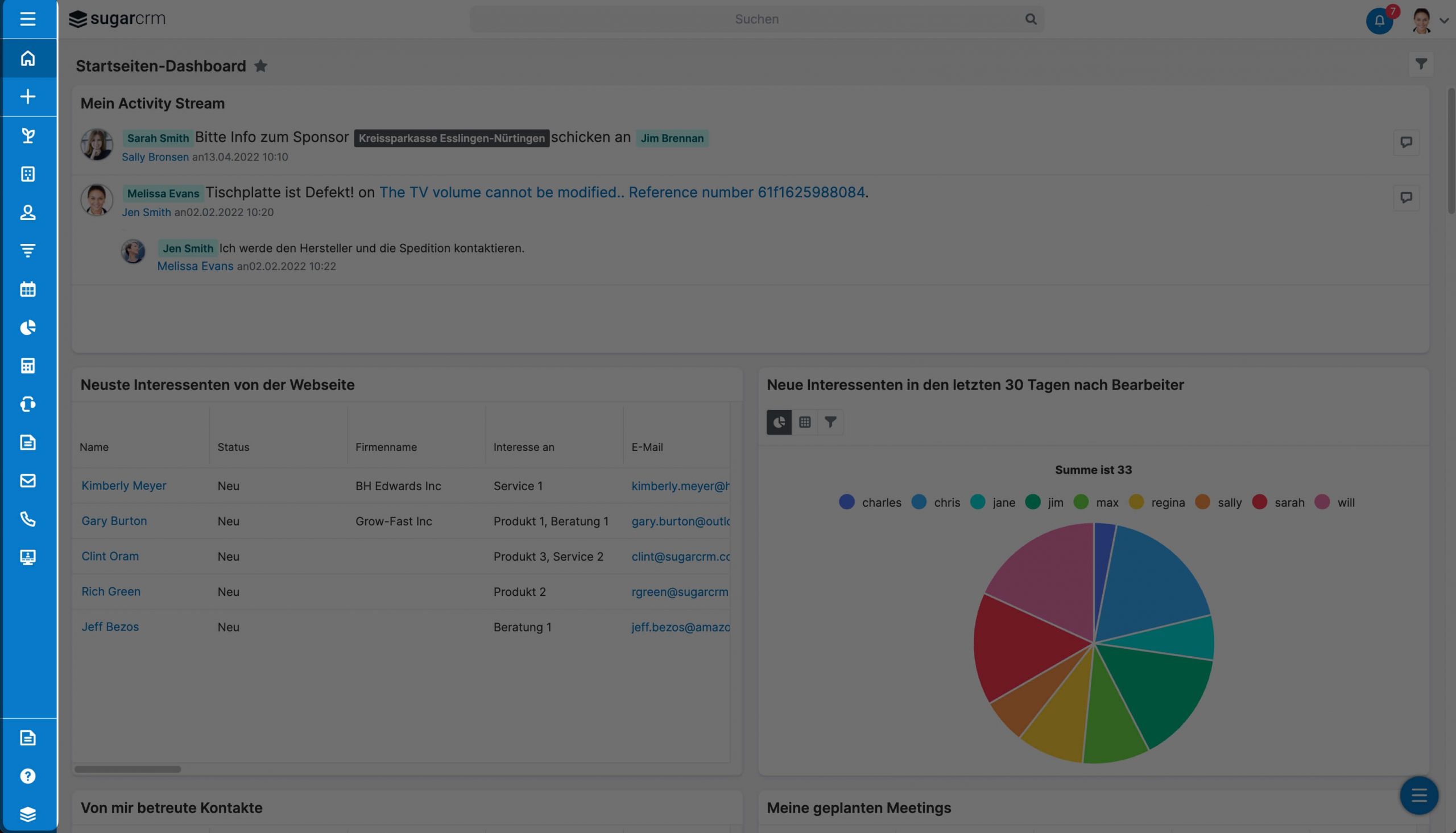1456x833 pixels.
Task: Open notifications bell with badge
Action: pyautogui.click(x=1379, y=21)
